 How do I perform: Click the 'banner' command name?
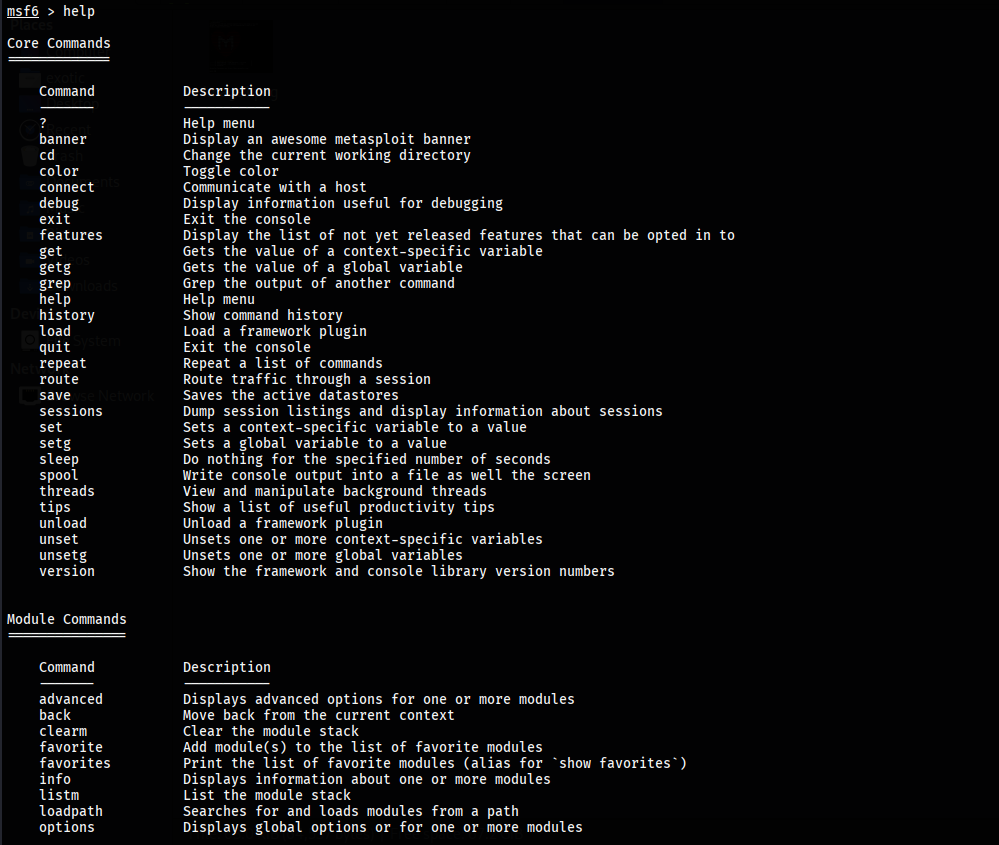pyautogui.click(x=63, y=139)
